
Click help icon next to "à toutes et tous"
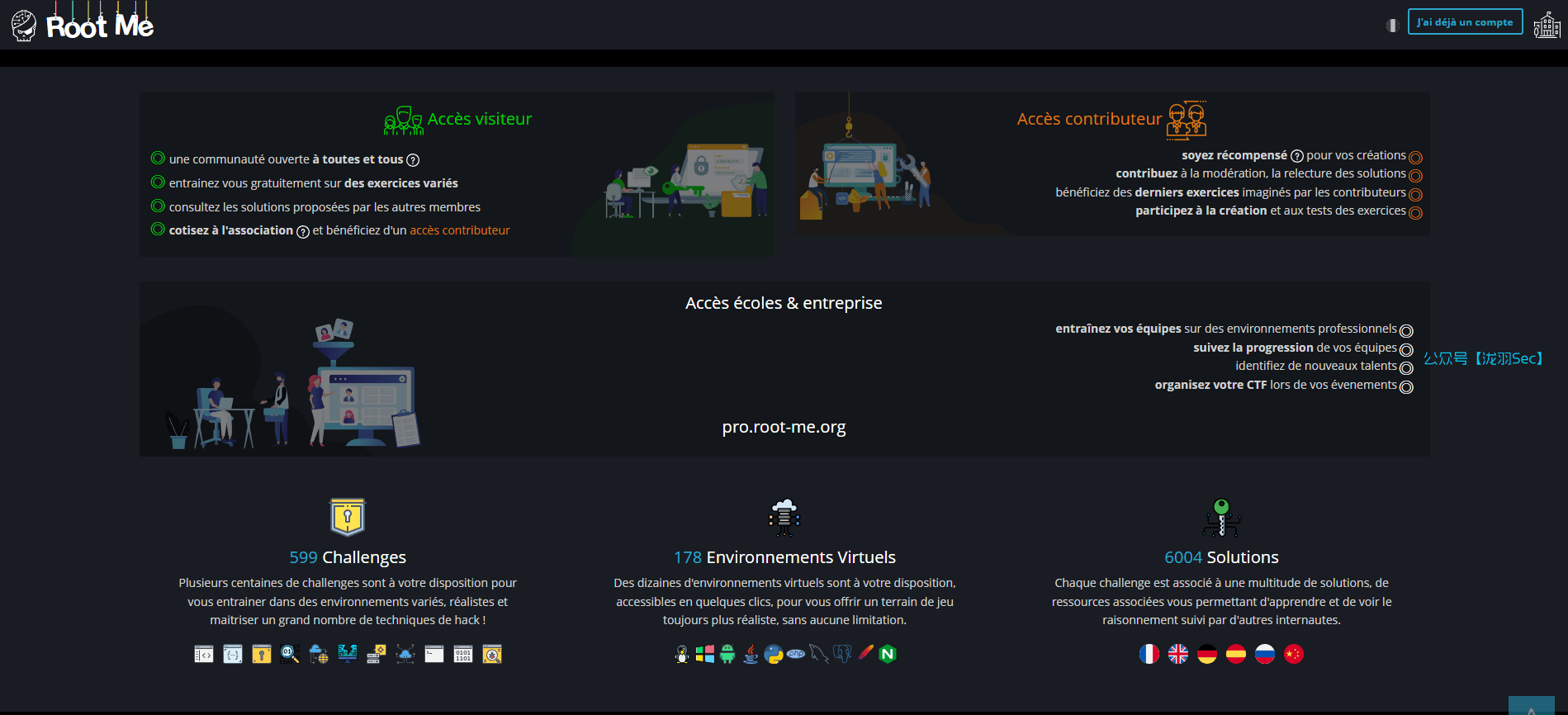413,160
